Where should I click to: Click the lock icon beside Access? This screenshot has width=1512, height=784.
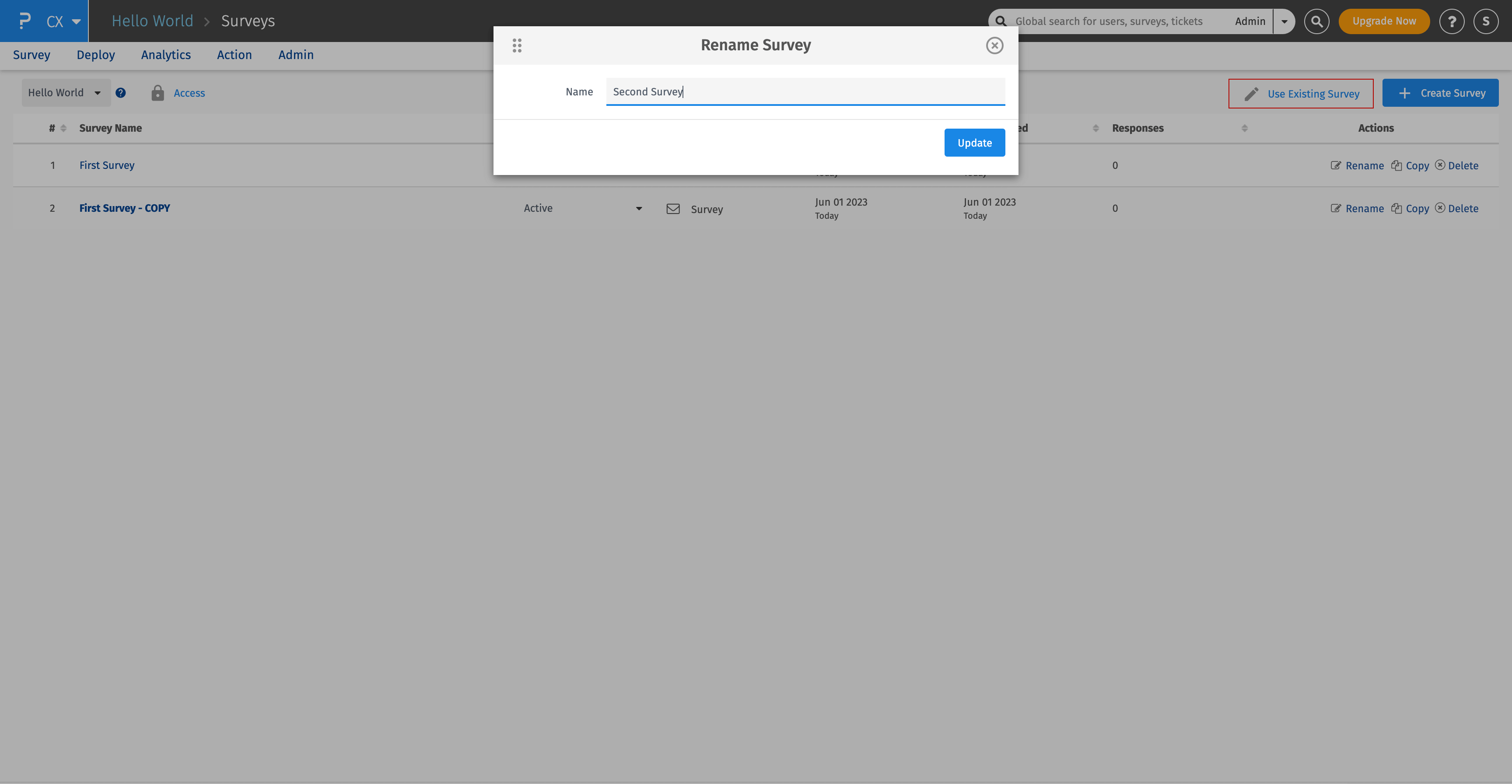157,93
